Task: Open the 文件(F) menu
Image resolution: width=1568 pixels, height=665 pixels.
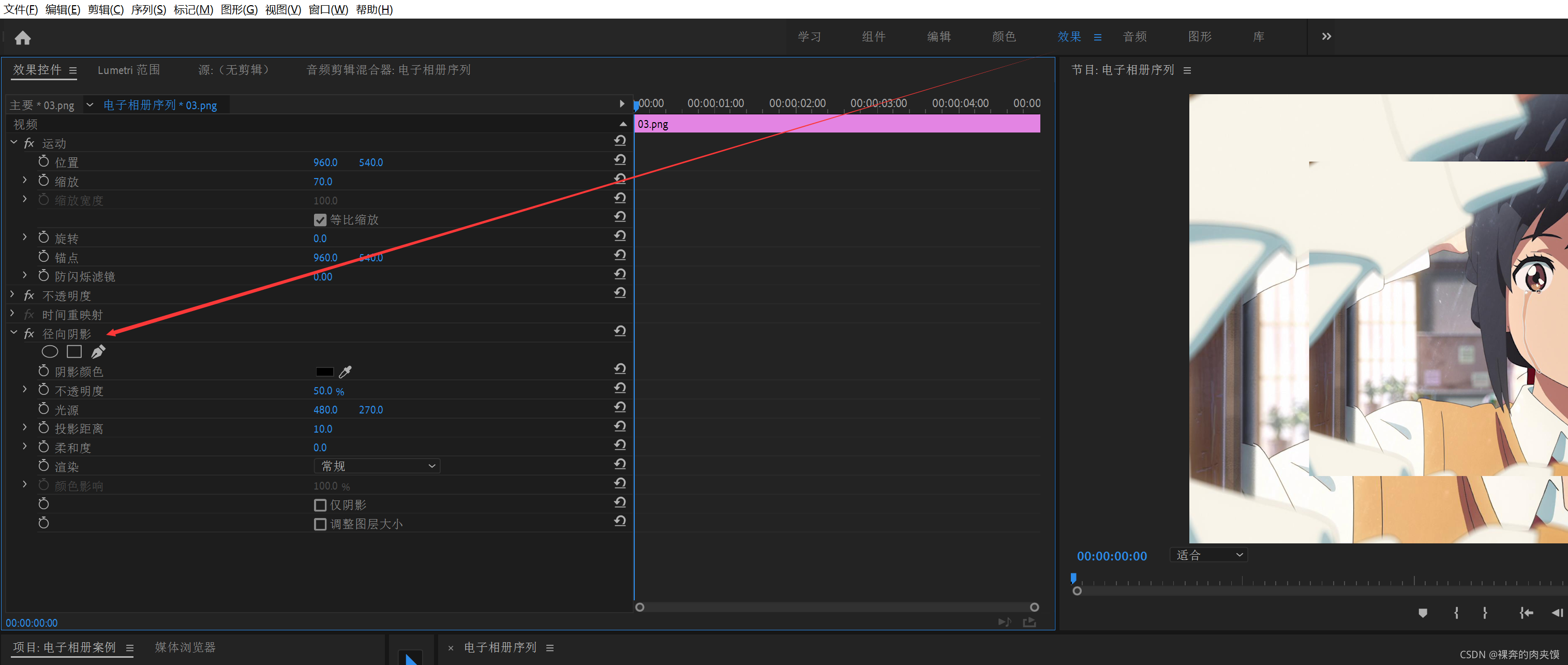Action: click(21, 9)
